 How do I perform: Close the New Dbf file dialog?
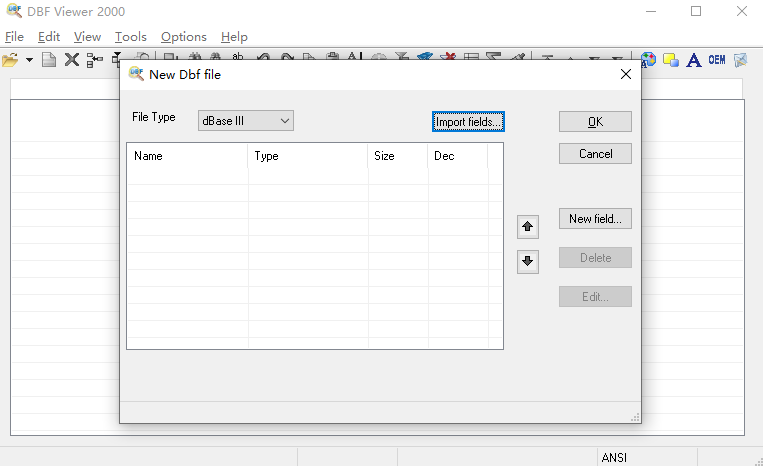626,74
